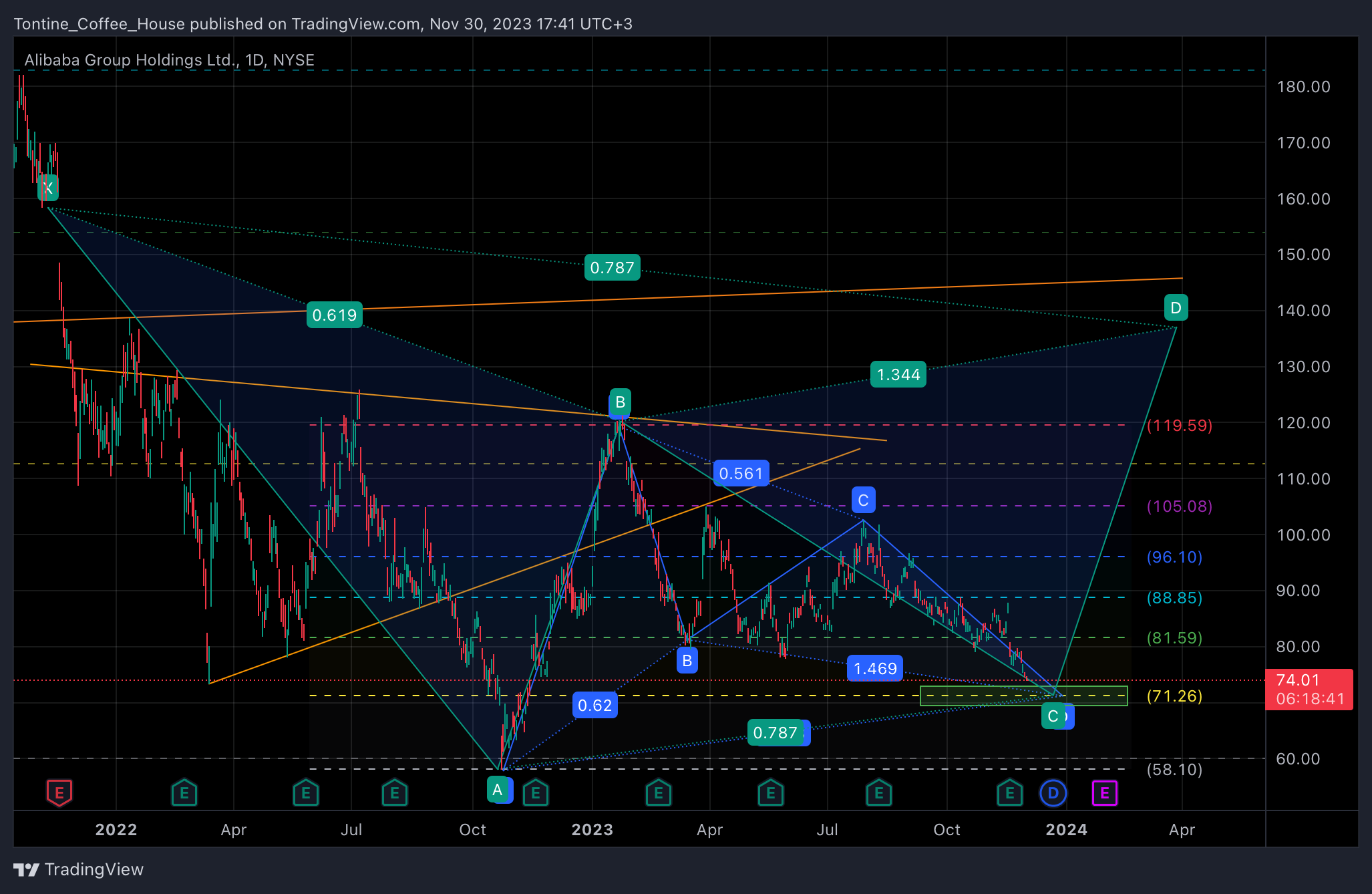
Task: Click the upper 0.787 ratio label
Action: 613,267
